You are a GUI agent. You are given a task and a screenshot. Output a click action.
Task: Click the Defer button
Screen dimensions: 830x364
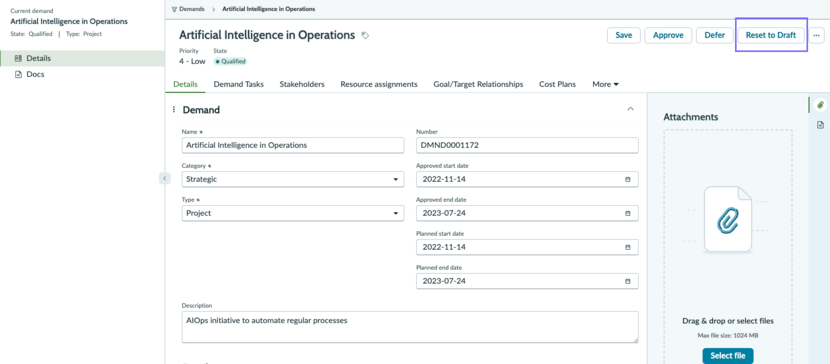pyautogui.click(x=714, y=35)
